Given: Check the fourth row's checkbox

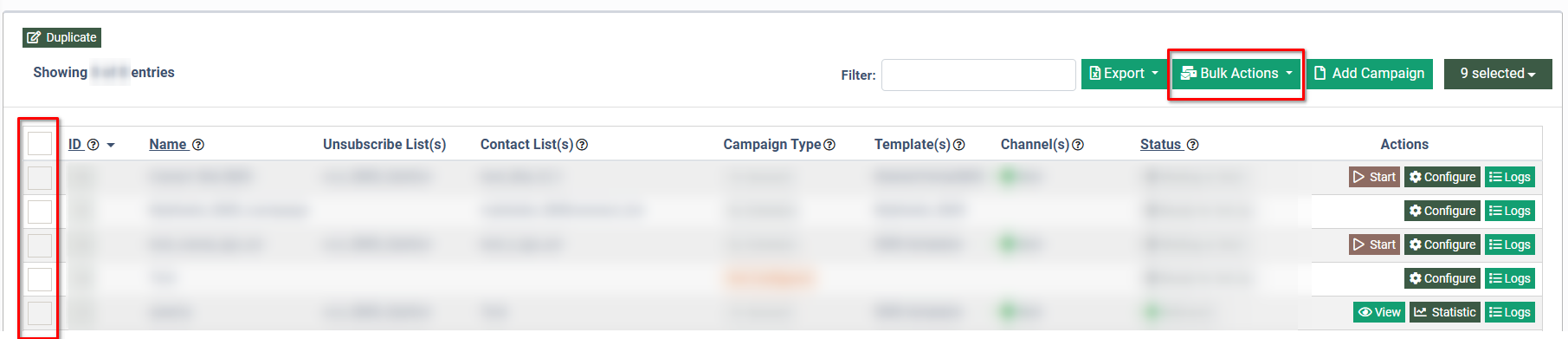Looking at the screenshot, I should coord(40,279).
